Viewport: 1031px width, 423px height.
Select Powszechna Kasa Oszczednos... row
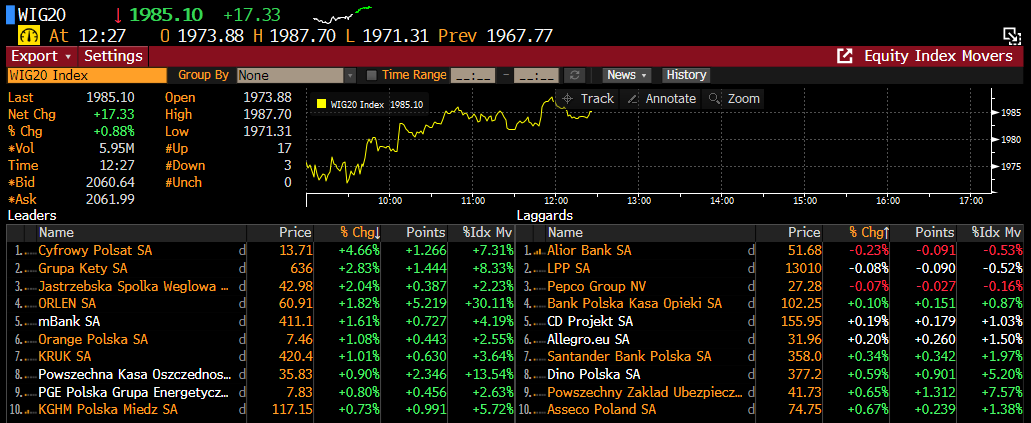point(260,374)
